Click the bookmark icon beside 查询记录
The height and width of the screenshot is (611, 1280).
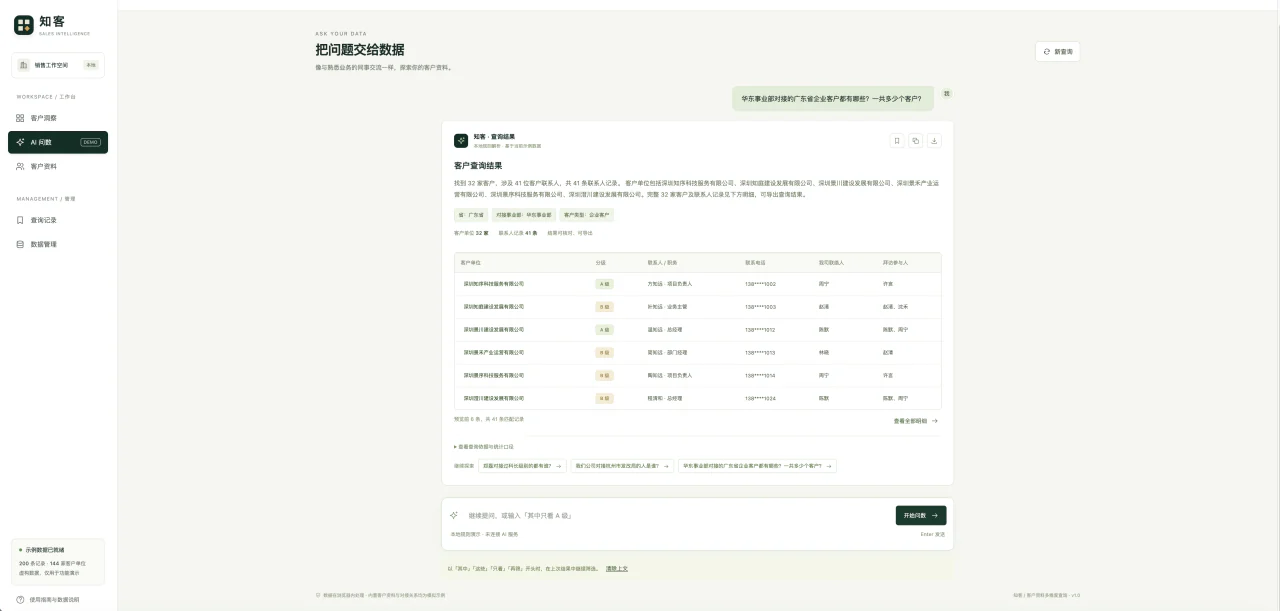20,220
